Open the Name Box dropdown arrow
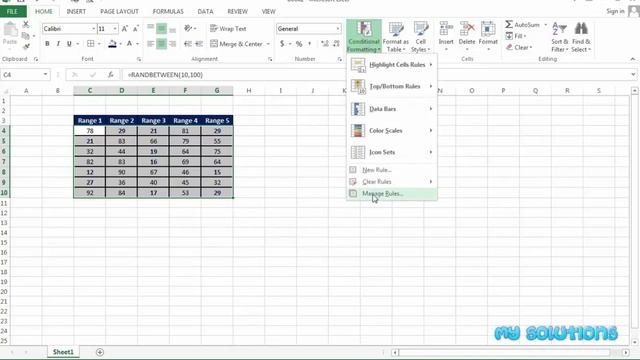The image size is (640, 360). [45, 75]
